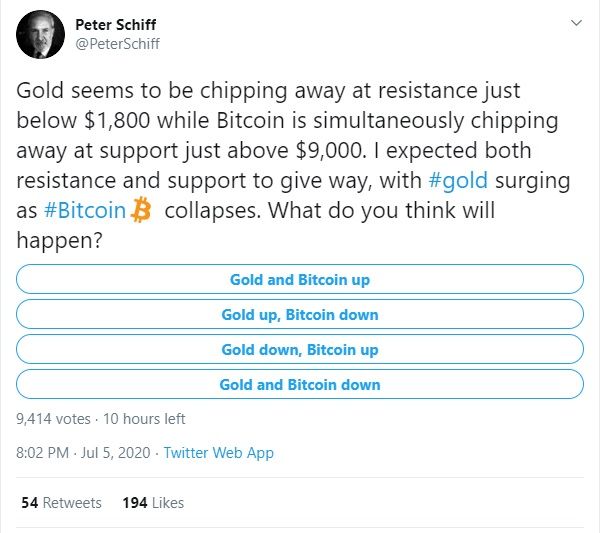Choose Gold down, Bitcoin up option
This screenshot has width=601, height=533.
pyautogui.click(x=300, y=350)
